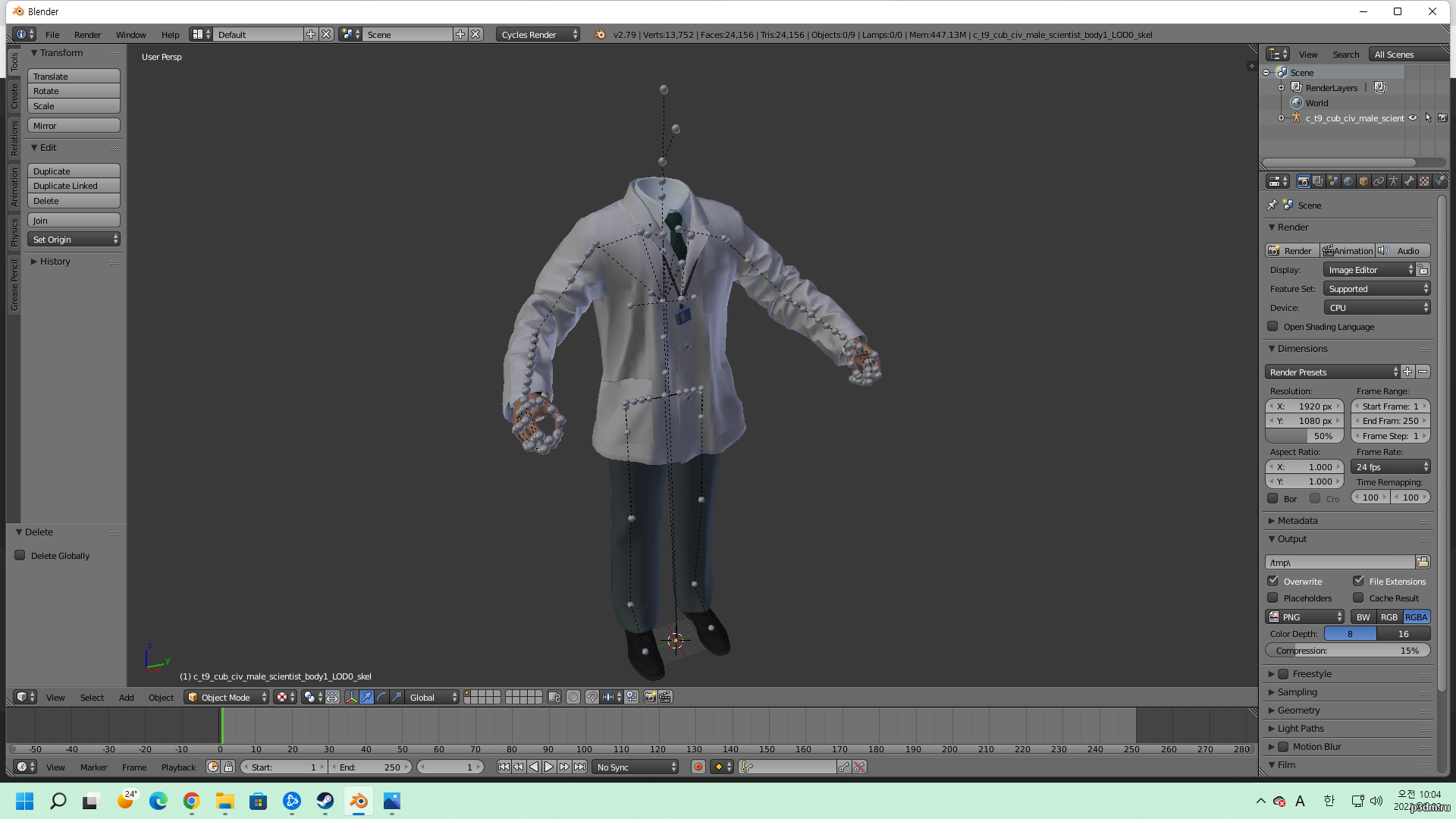This screenshot has width=1456, height=819.
Task: Open the Bone properties tab icon
Action: point(1409,181)
